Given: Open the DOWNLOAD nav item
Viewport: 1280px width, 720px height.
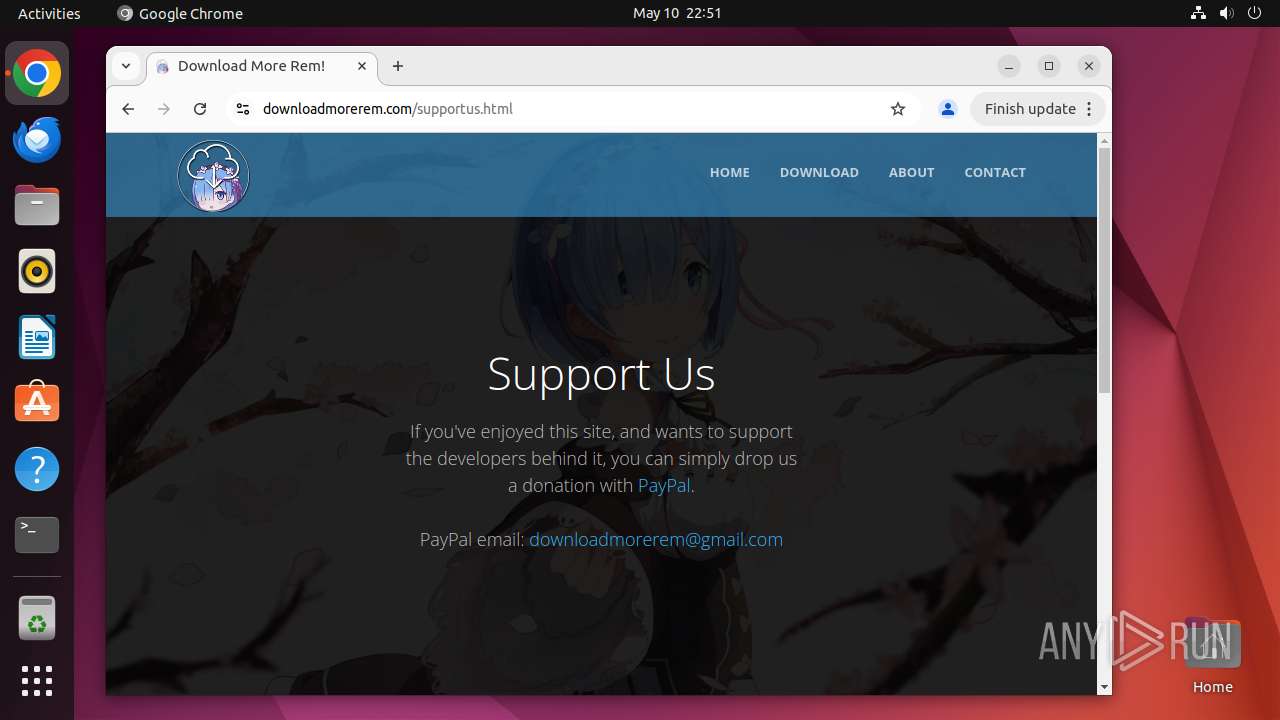Looking at the screenshot, I should pyautogui.click(x=819, y=173).
